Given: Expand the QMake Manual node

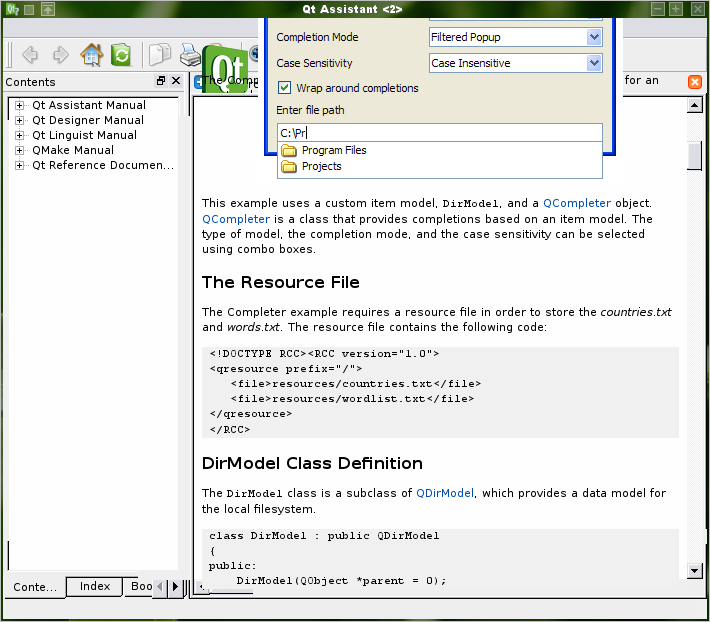Looking at the screenshot, I should point(19,150).
